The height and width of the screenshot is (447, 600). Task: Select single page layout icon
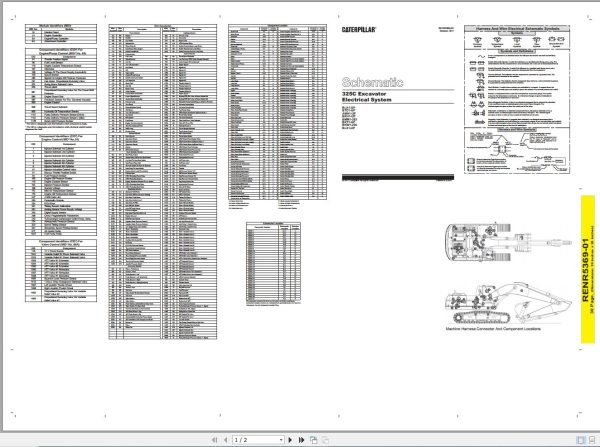coord(580,440)
